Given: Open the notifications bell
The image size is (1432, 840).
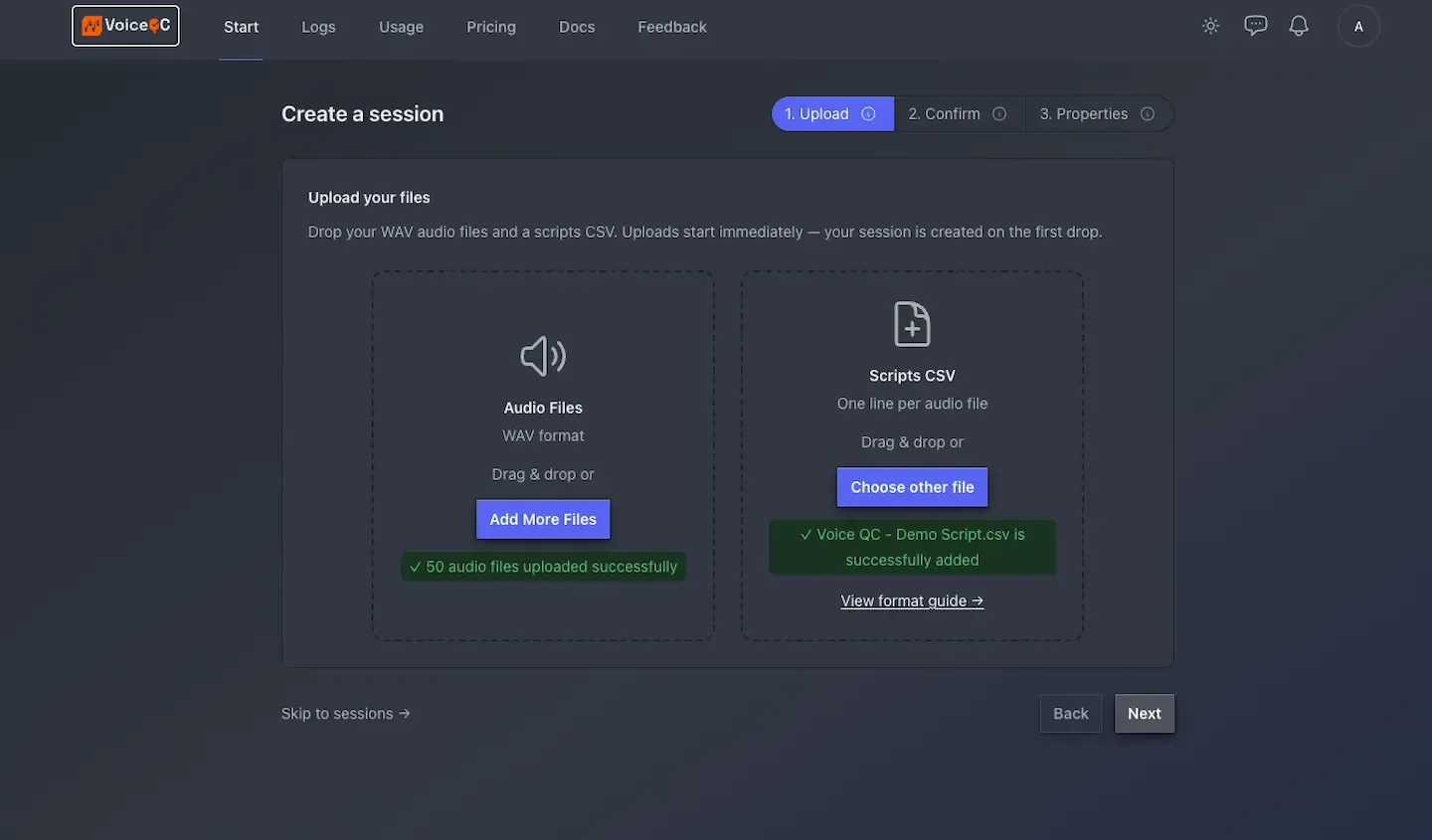Looking at the screenshot, I should click(x=1299, y=26).
